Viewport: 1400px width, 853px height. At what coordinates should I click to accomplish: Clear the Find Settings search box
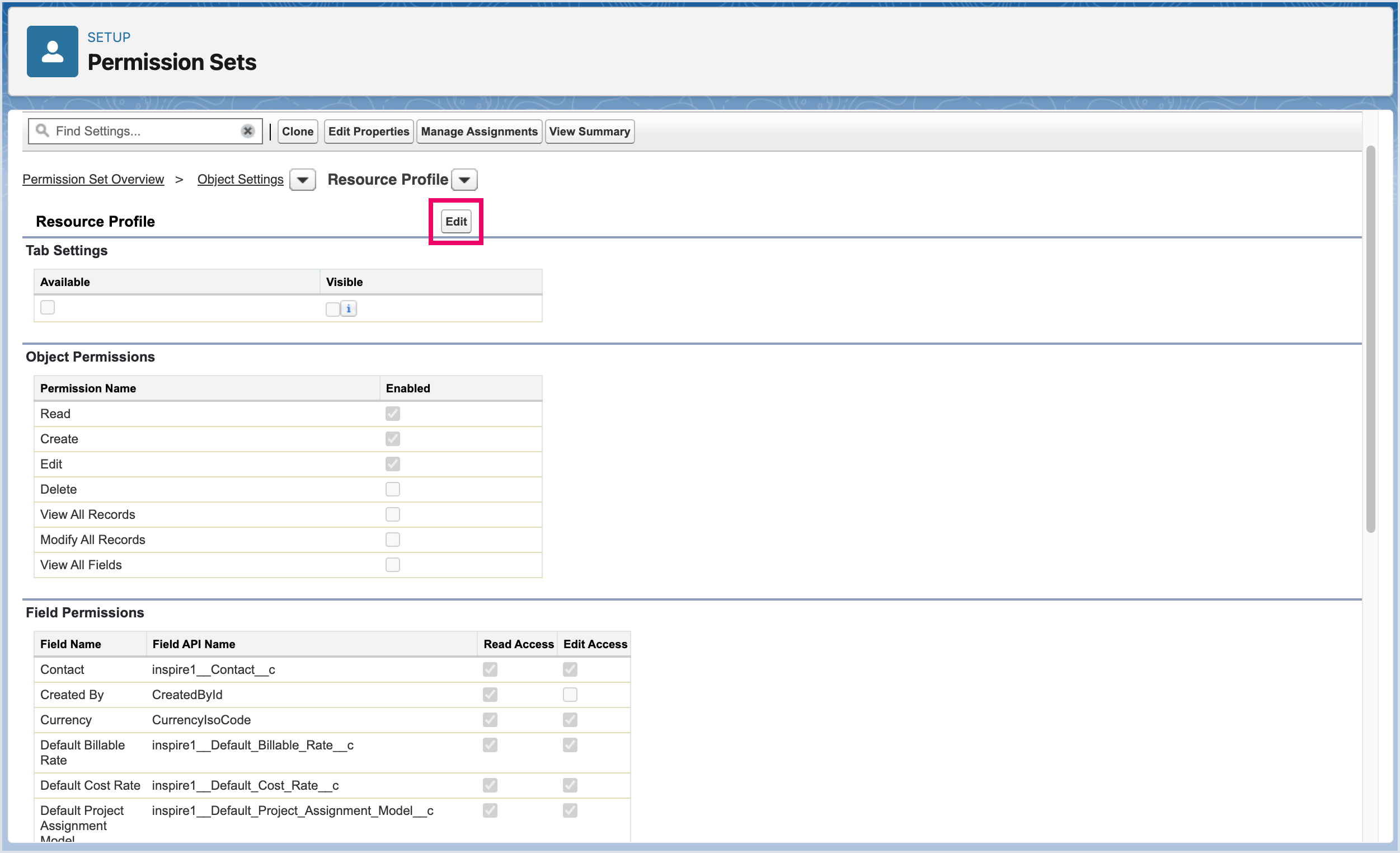click(x=247, y=132)
